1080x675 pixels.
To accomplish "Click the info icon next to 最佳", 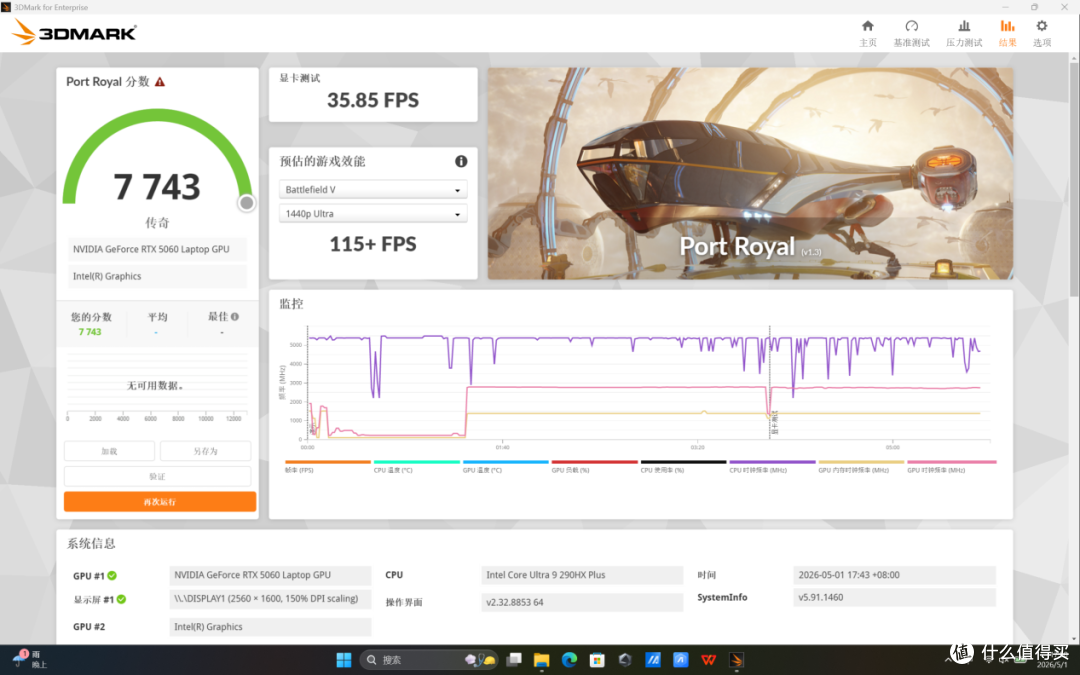I will 235,317.
